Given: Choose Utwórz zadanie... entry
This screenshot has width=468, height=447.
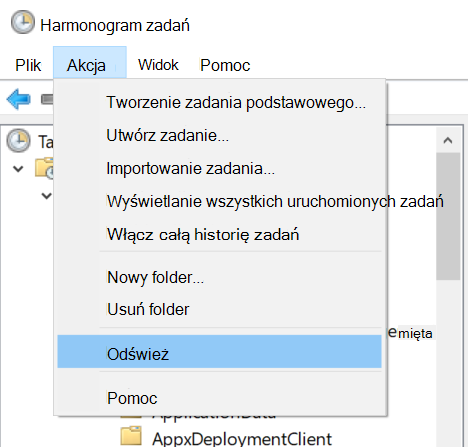Looking at the screenshot, I should click(219, 135).
